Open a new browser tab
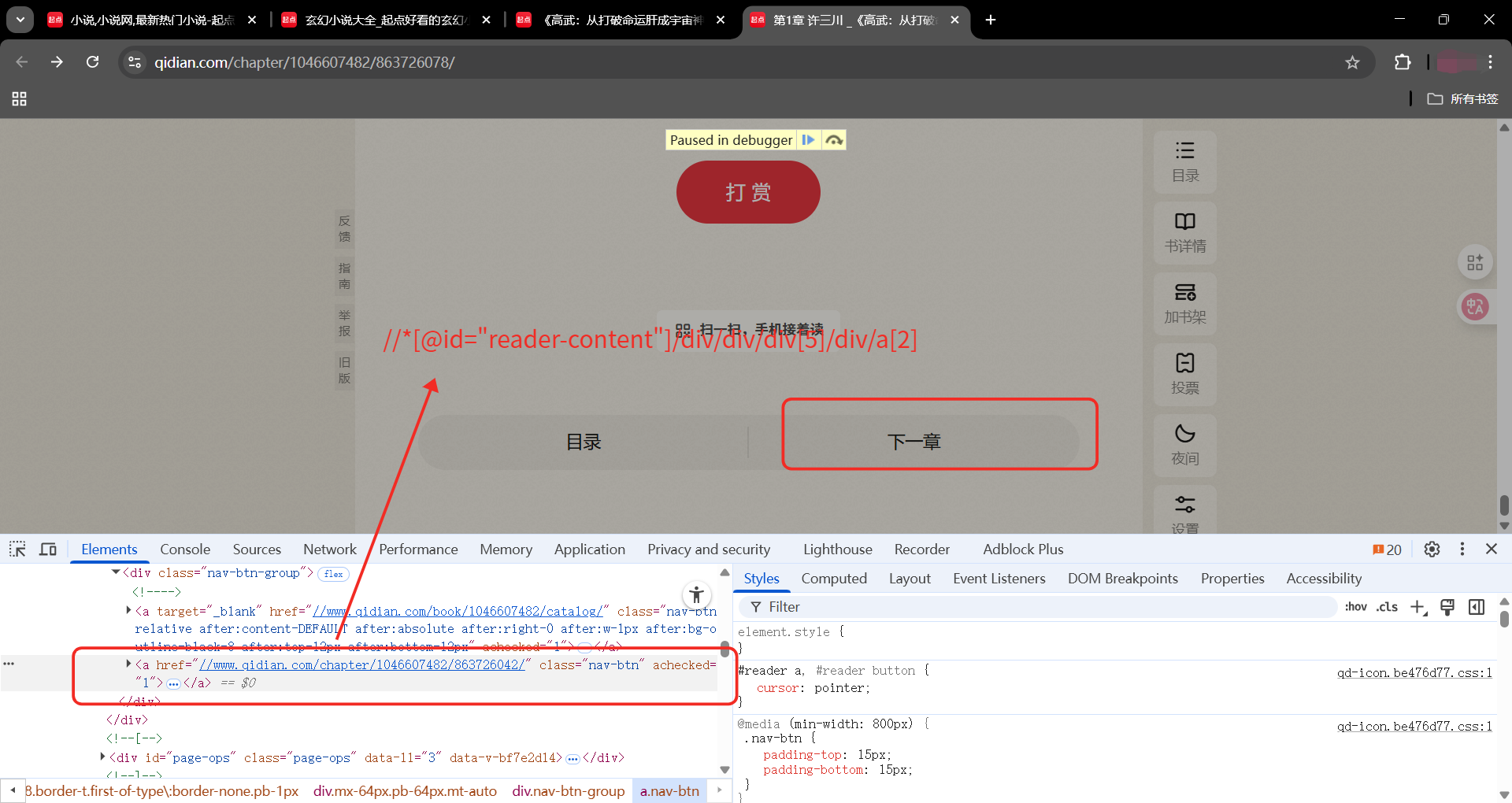This screenshot has height=803, width=1512. coord(991,20)
